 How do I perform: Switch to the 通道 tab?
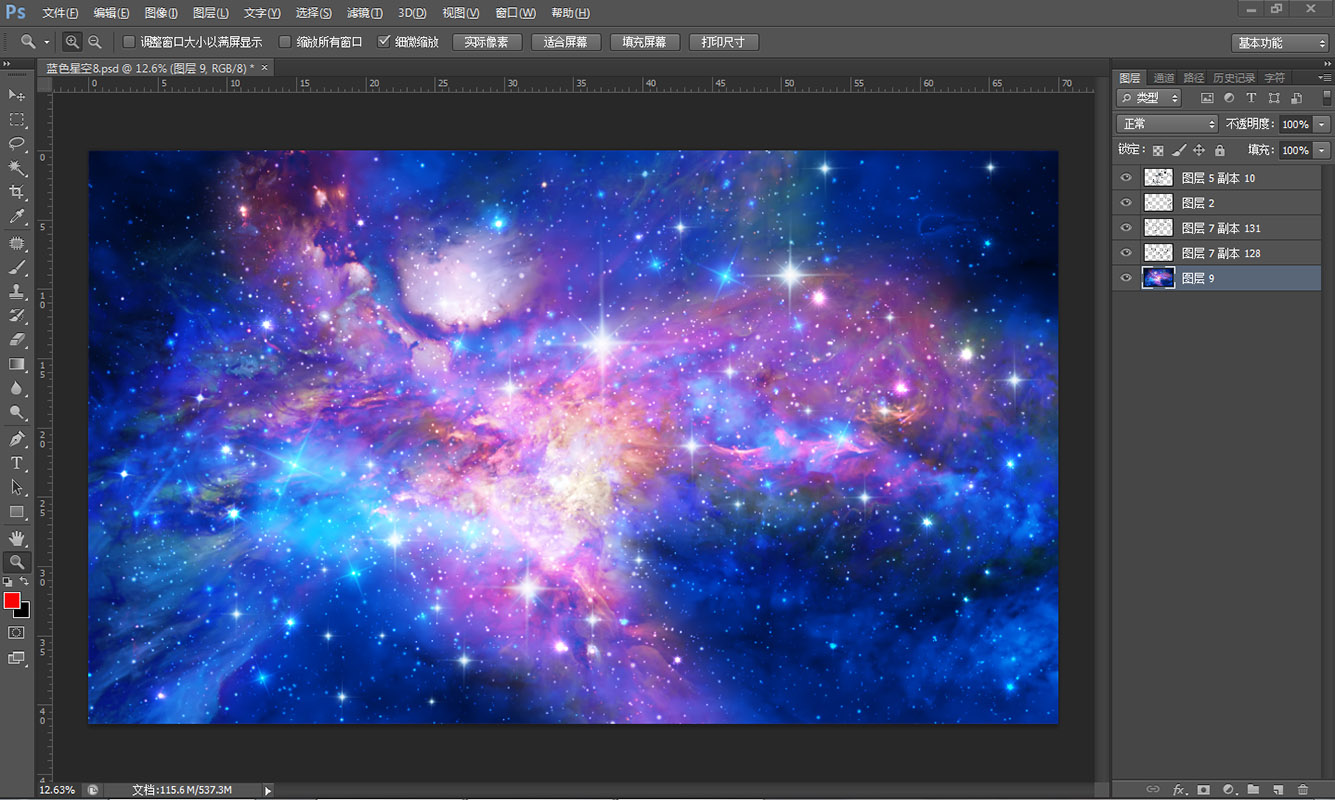pyautogui.click(x=1164, y=77)
